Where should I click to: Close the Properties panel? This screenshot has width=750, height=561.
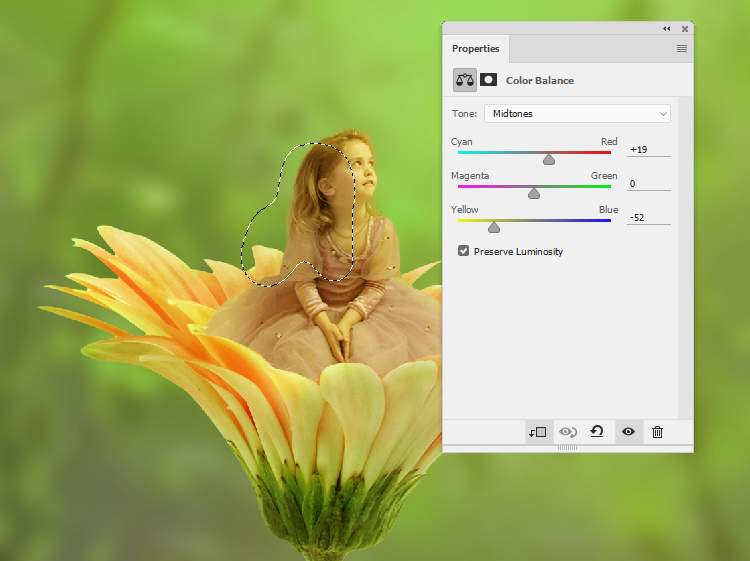(x=684, y=29)
